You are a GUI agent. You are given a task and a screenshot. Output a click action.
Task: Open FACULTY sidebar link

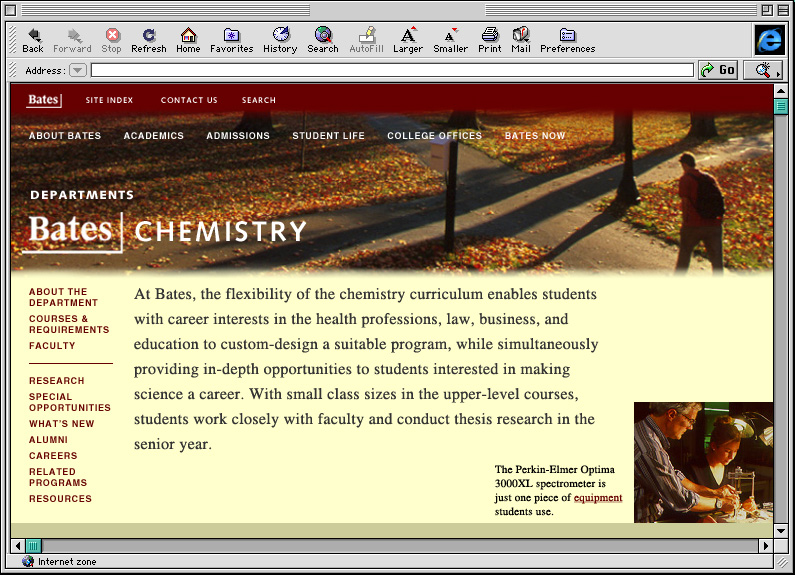click(x=52, y=345)
